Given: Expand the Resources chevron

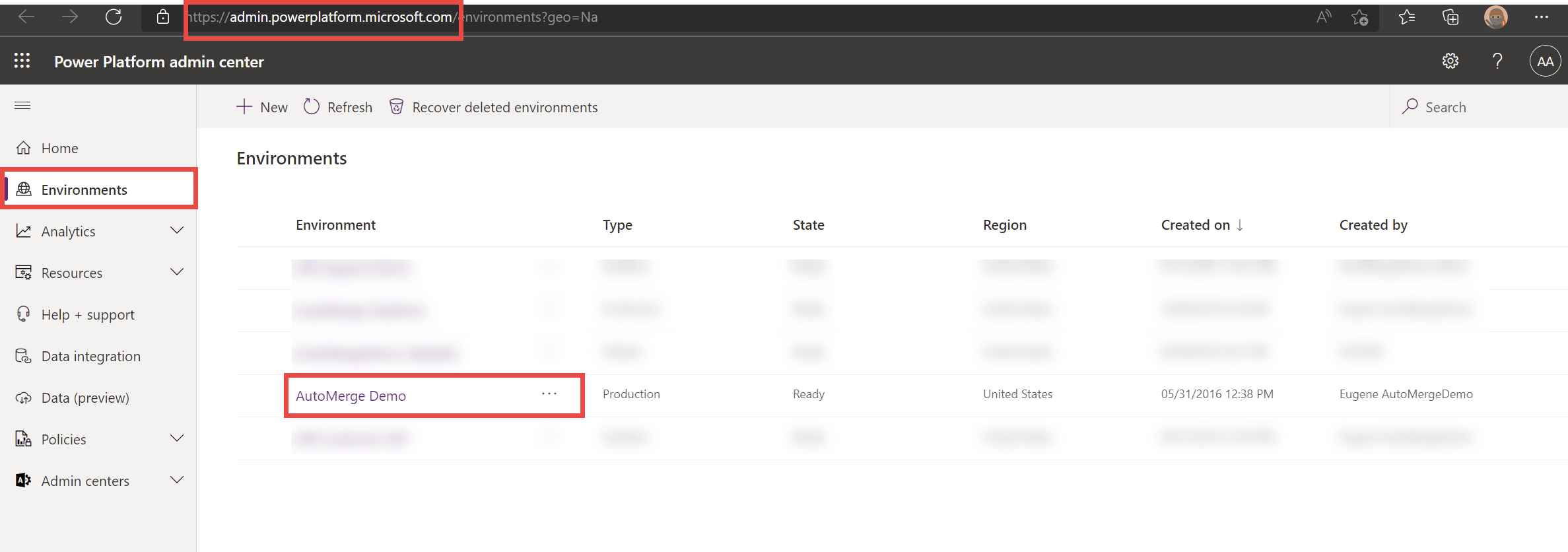Looking at the screenshot, I should pos(177,272).
